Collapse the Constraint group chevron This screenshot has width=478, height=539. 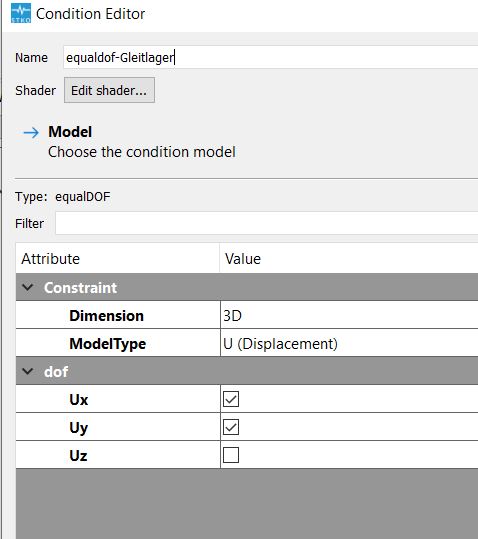(27, 287)
